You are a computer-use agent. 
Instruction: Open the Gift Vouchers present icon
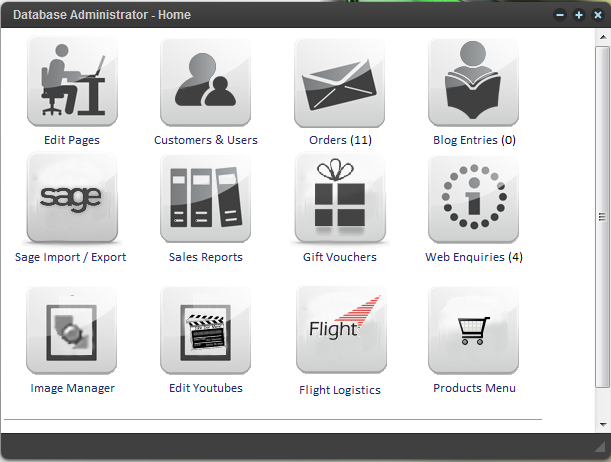coord(340,198)
